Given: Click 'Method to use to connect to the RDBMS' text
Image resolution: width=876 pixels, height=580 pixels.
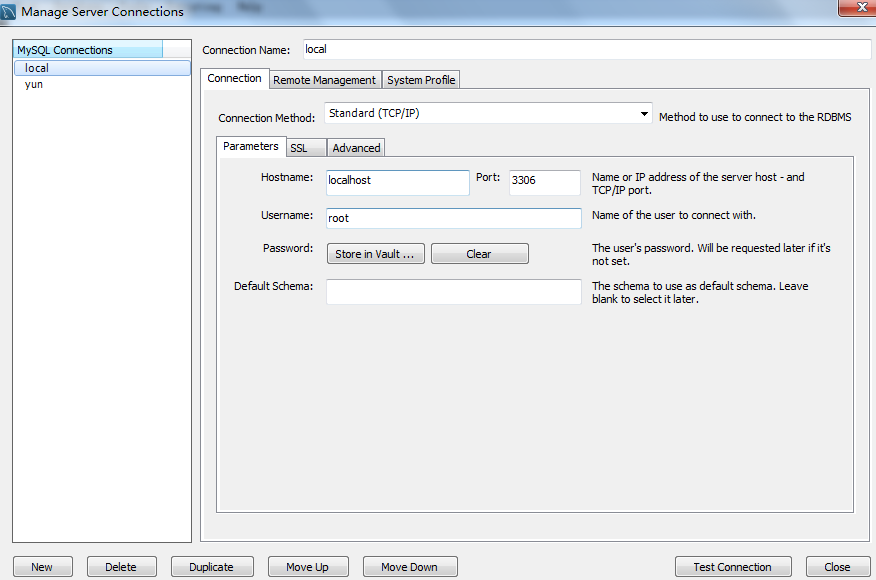Looking at the screenshot, I should pos(755,117).
